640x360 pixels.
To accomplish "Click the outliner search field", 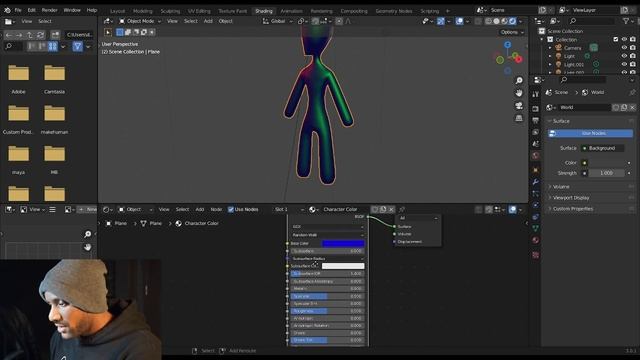I will coord(593,21).
